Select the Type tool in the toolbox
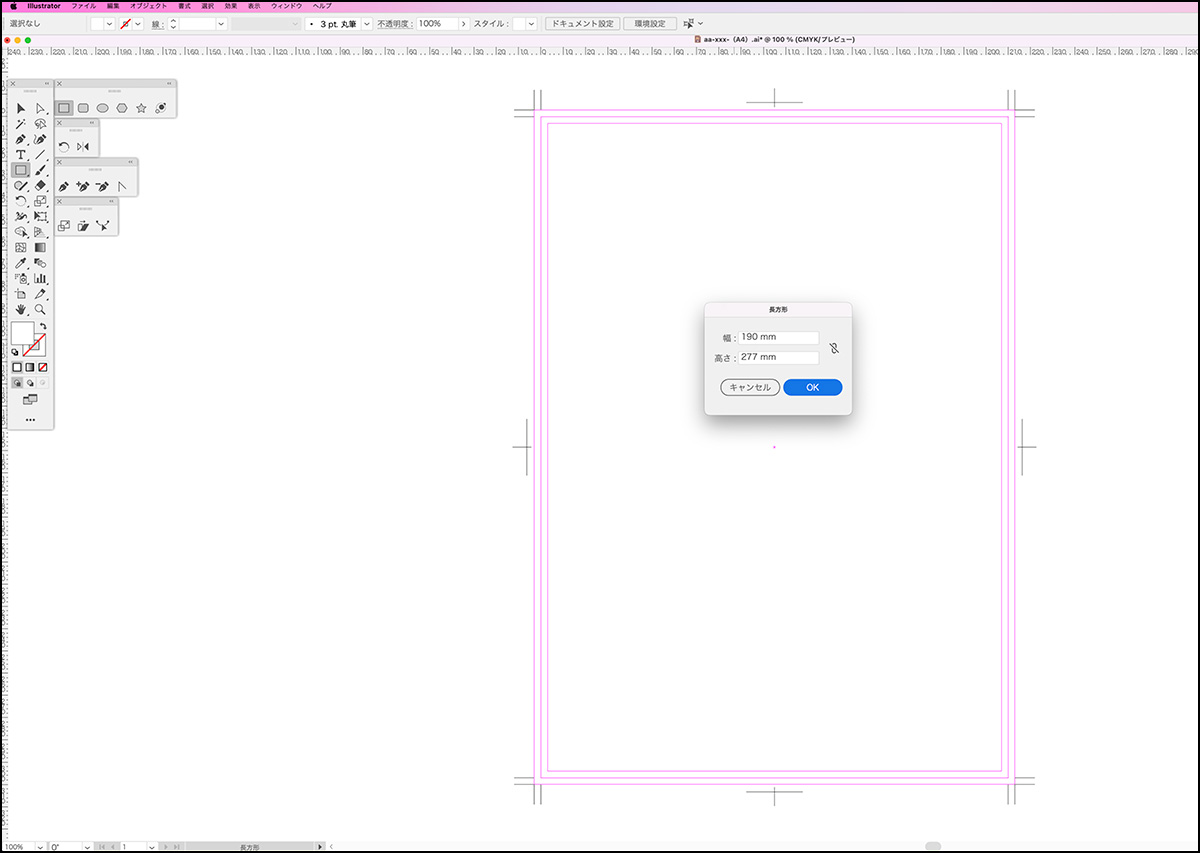This screenshot has height=853, width=1200. [20, 155]
